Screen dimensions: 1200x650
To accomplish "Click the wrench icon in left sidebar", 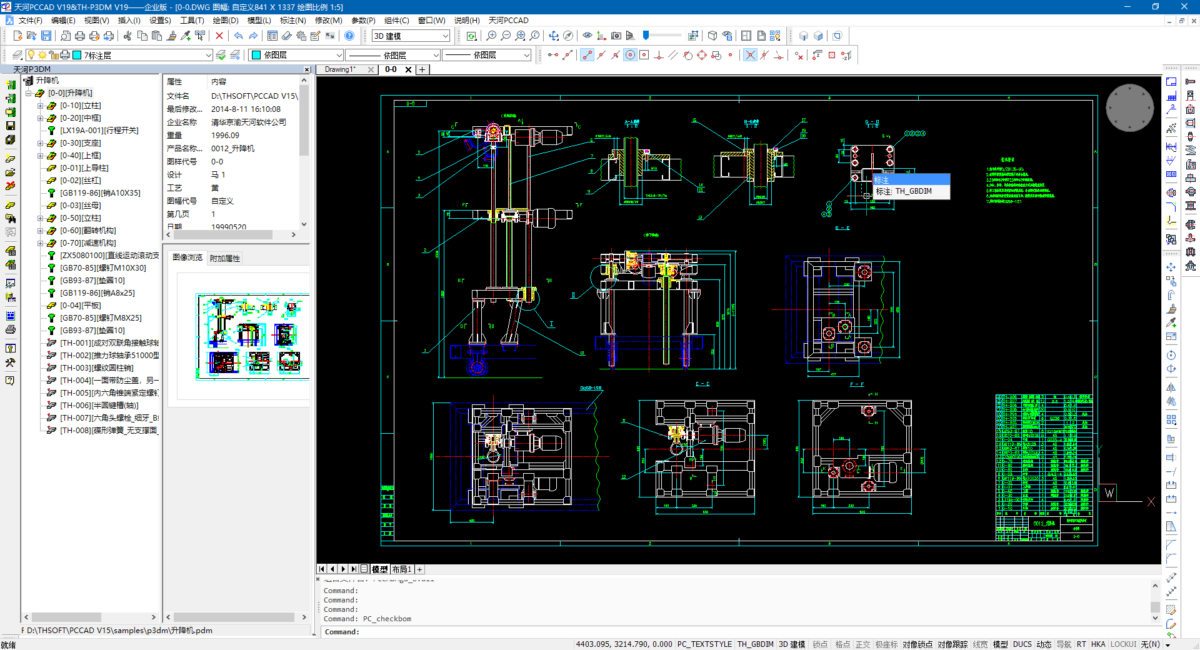I will point(9,362).
